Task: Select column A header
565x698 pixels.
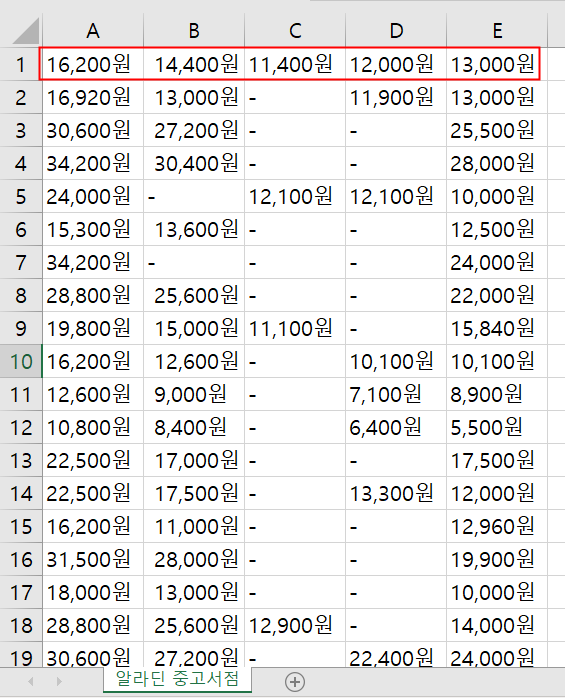Action: pos(93,31)
